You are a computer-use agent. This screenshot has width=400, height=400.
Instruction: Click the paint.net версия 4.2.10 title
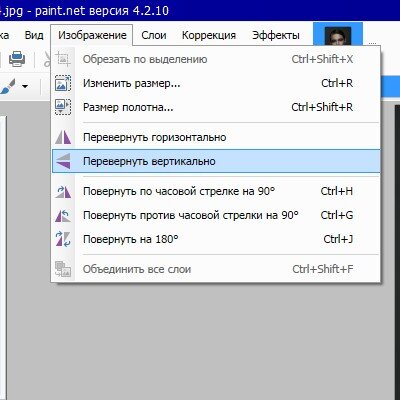pyautogui.click(x=101, y=11)
